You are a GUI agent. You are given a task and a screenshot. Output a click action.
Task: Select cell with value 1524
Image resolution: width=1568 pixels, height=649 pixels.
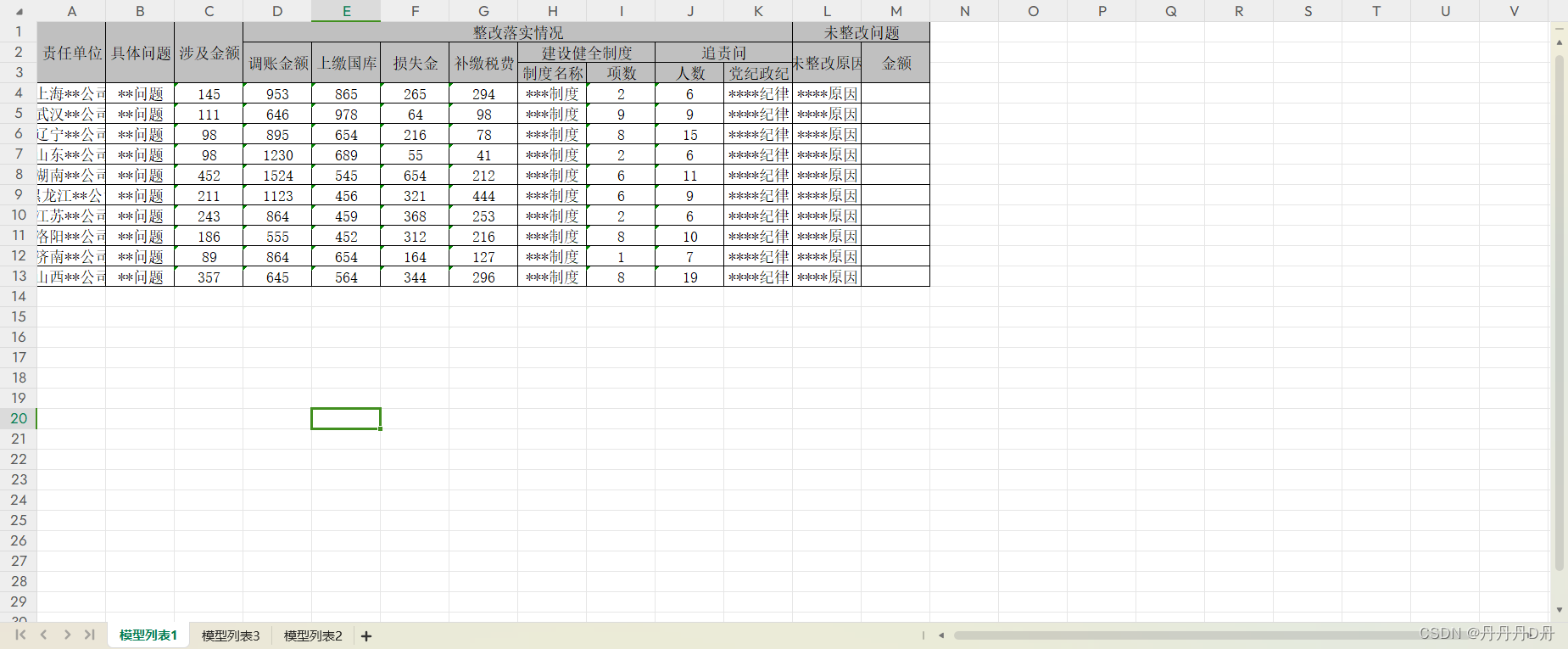tap(277, 175)
